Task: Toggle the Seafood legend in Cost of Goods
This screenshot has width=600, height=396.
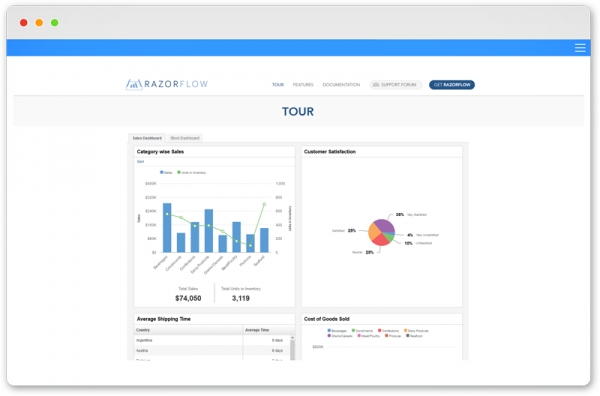Action: click(x=414, y=336)
